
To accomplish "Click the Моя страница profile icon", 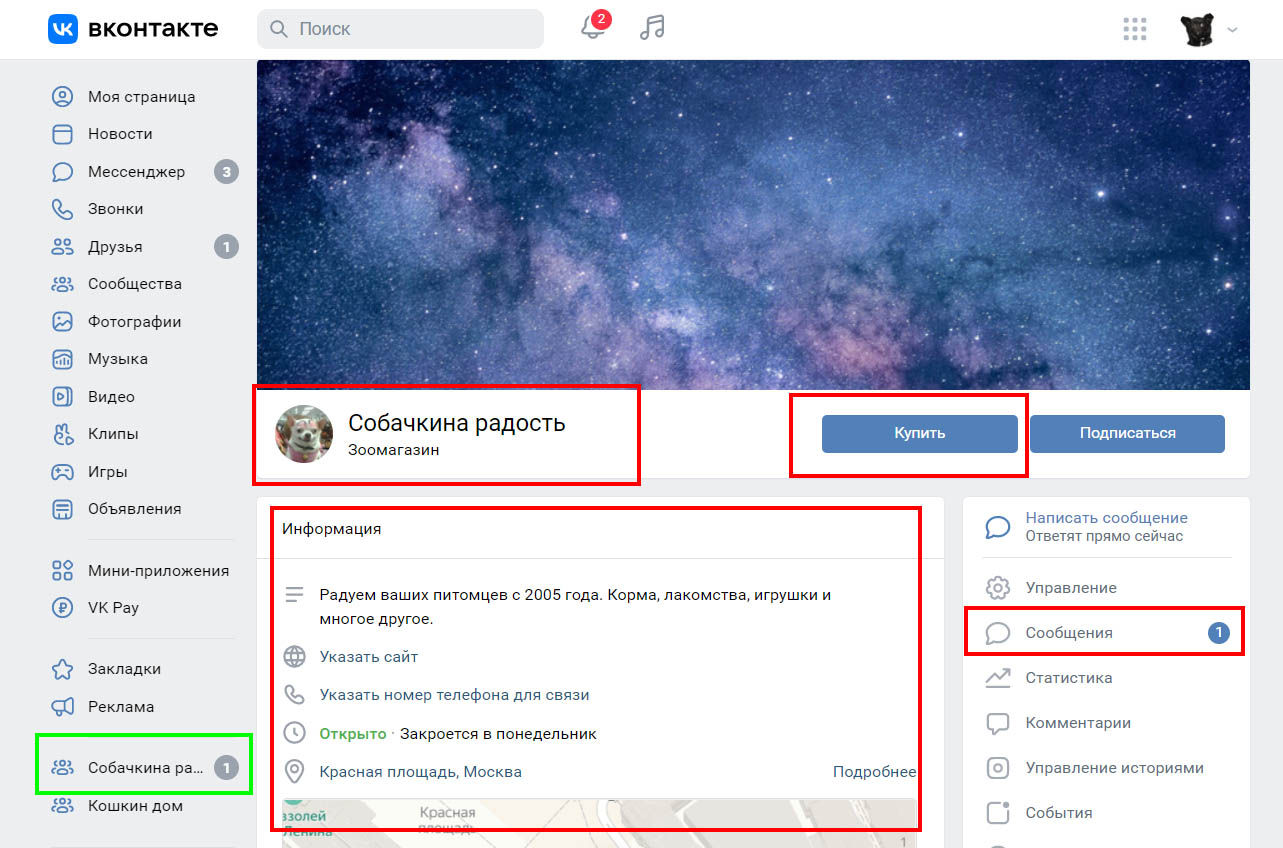I will pyautogui.click(x=63, y=97).
